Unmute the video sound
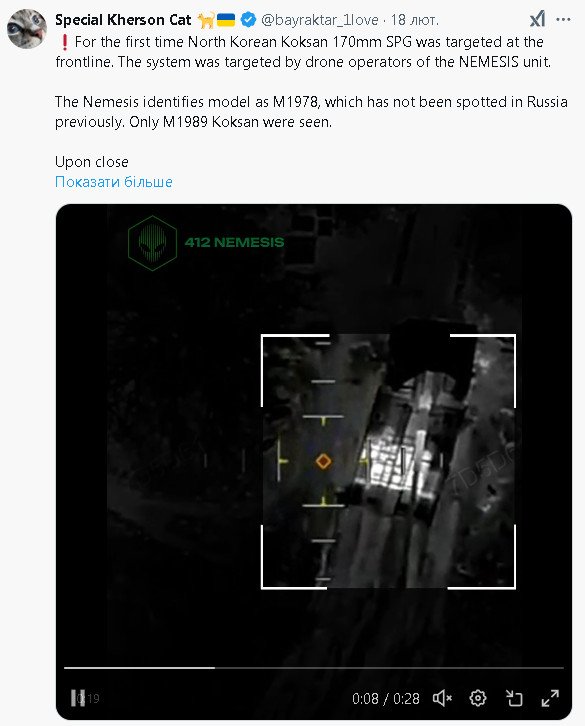The height and width of the screenshot is (726, 585). pyautogui.click(x=442, y=698)
